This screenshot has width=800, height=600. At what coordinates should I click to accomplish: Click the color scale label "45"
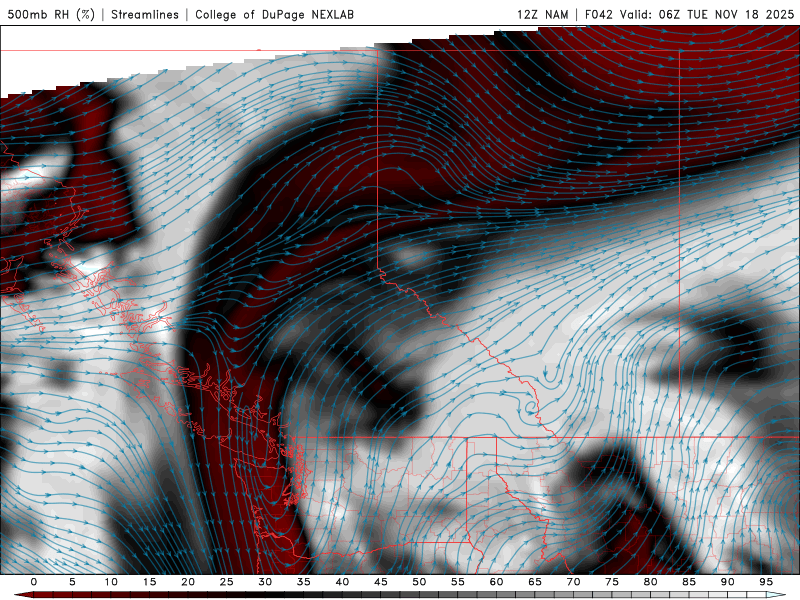click(381, 582)
